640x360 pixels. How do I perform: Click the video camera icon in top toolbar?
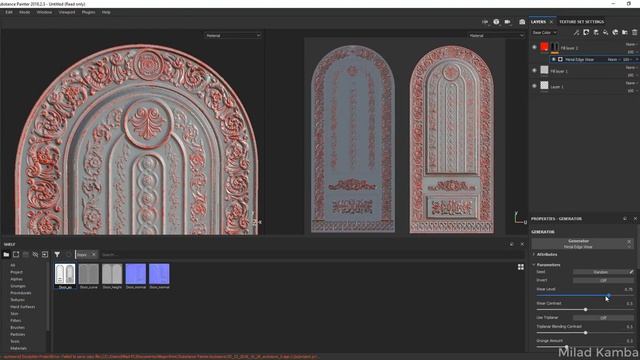(507, 22)
